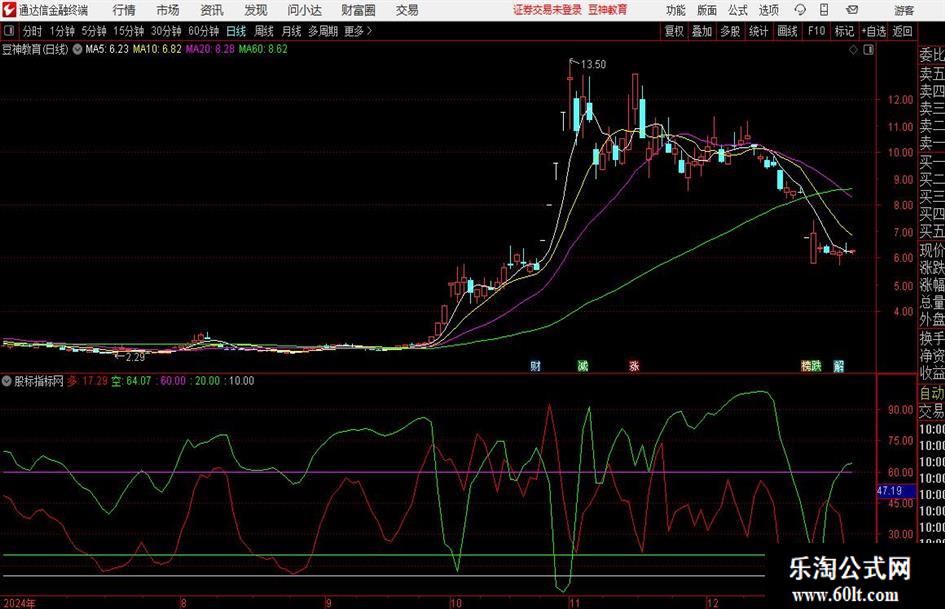Toggle the left panel layout icon

pyautogui.click(x=9, y=31)
